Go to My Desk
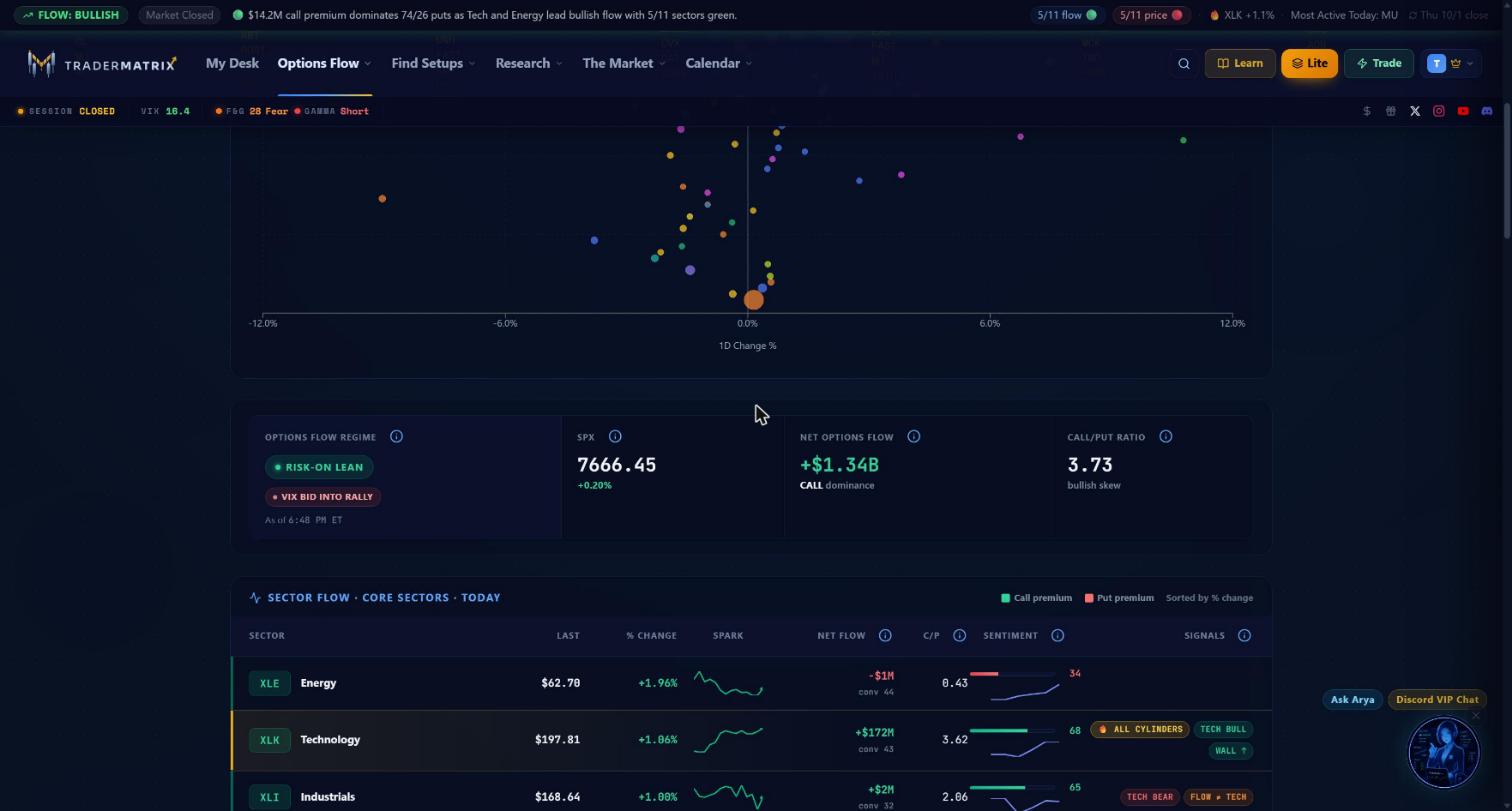Screen dimensions: 1512x811 click(x=232, y=63)
